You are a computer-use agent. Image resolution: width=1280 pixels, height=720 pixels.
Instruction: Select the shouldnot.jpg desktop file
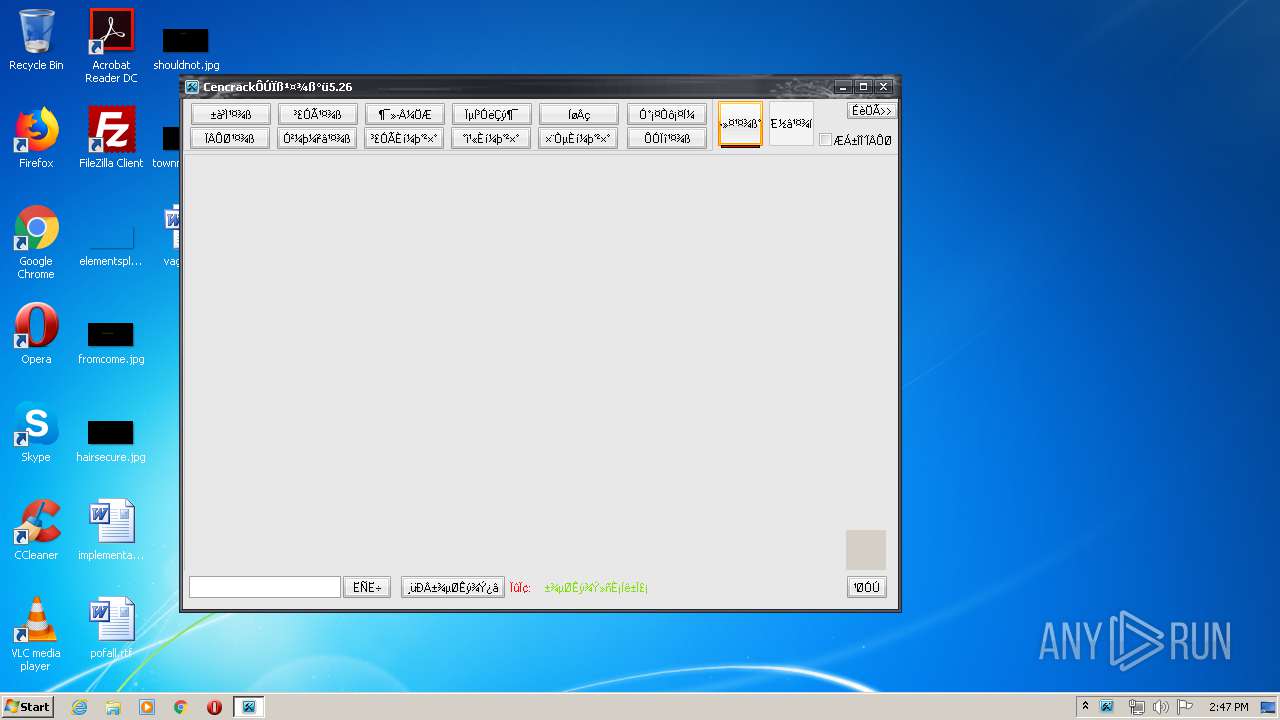tap(186, 48)
